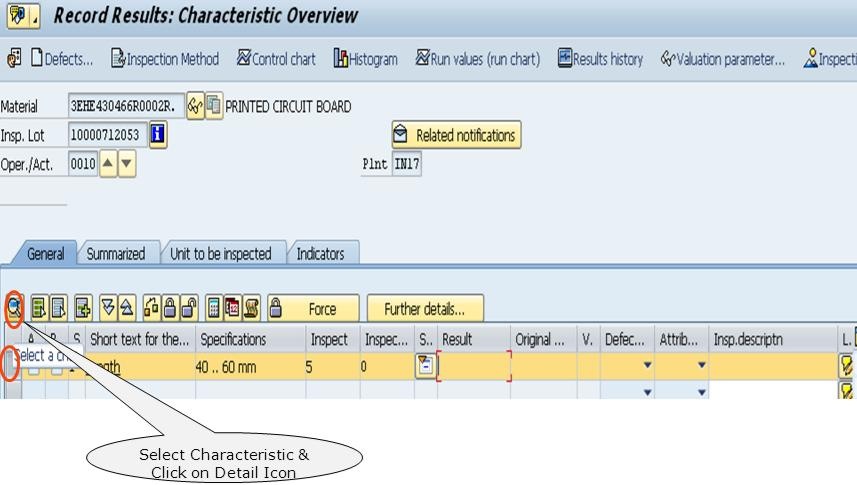Click the add characteristic icon with green plus

point(83,309)
